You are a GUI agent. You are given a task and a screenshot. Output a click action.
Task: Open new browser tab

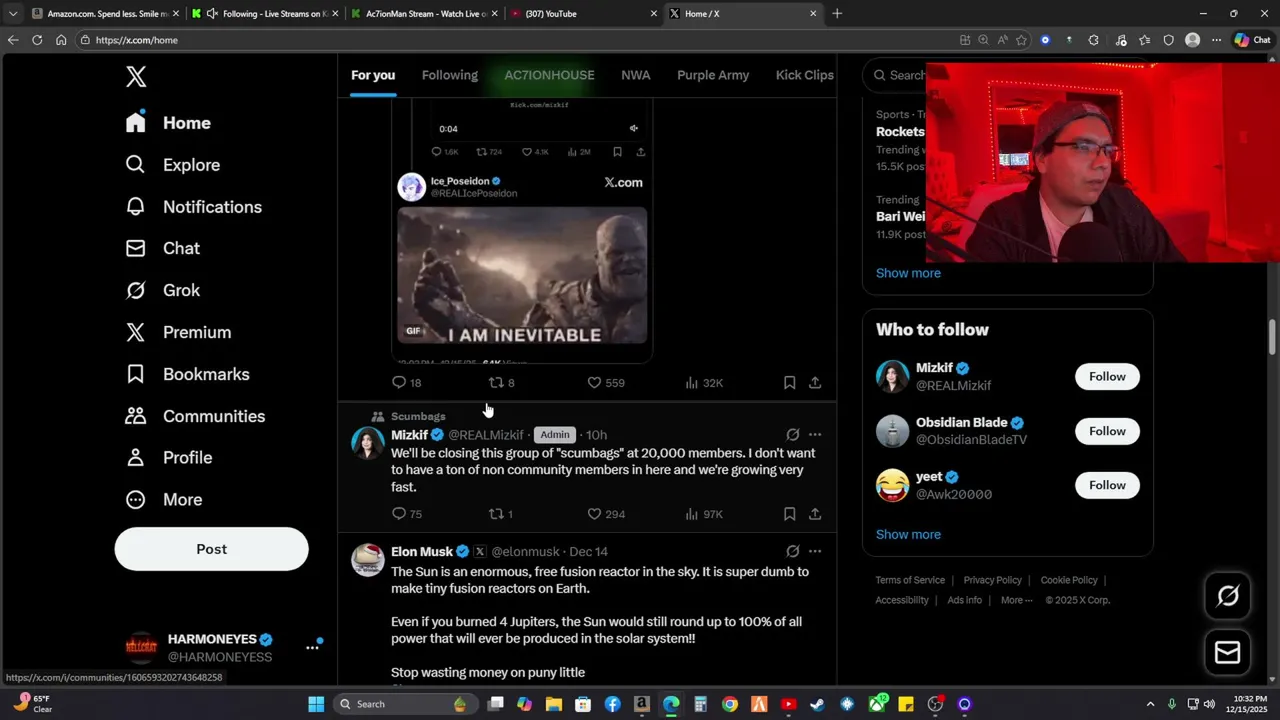(837, 14)
